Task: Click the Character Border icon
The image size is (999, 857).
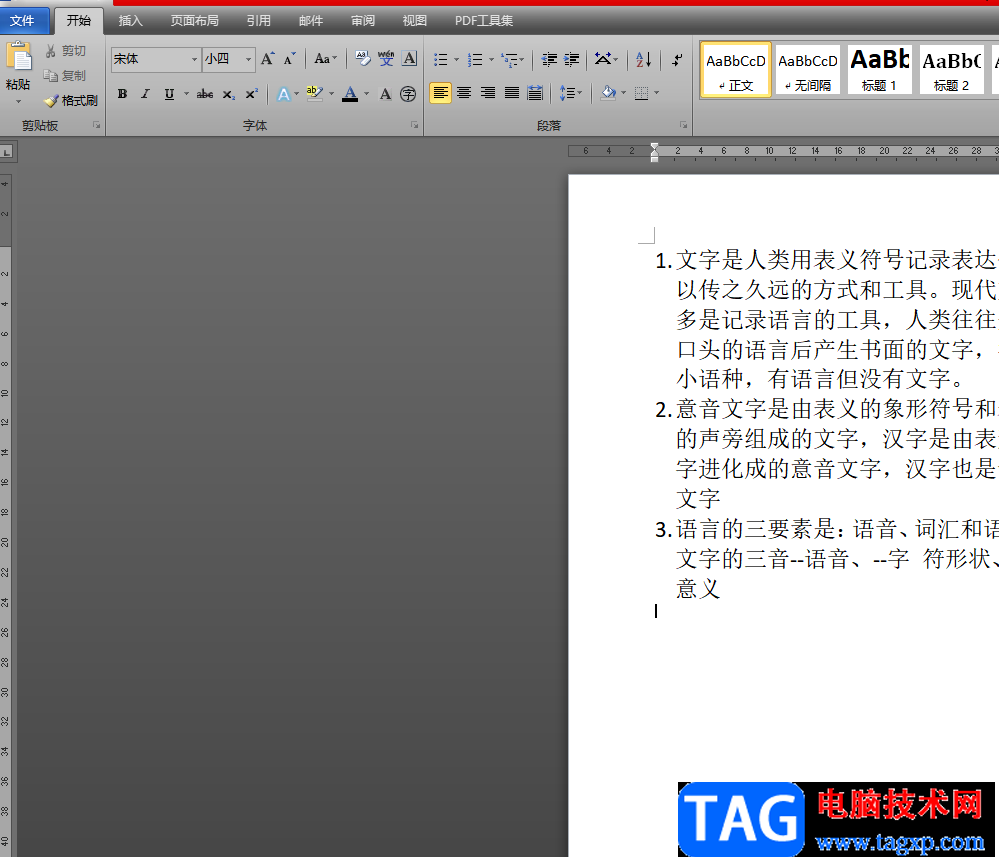Action: 410,59
